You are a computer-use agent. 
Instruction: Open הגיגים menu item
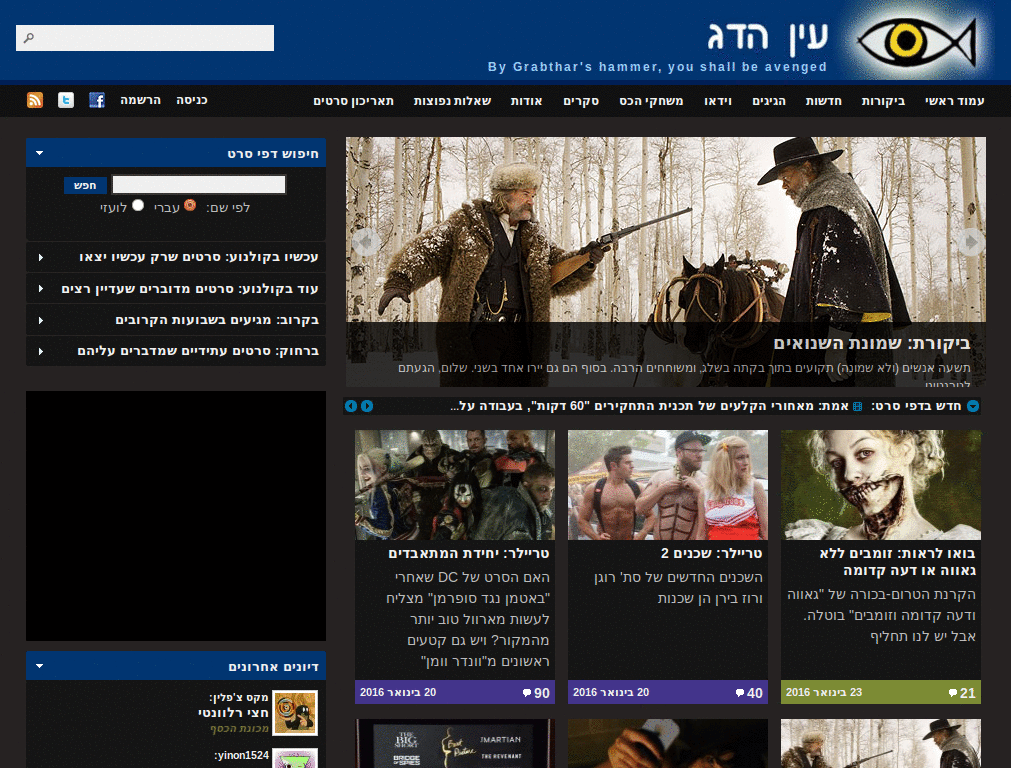(769, 101)
